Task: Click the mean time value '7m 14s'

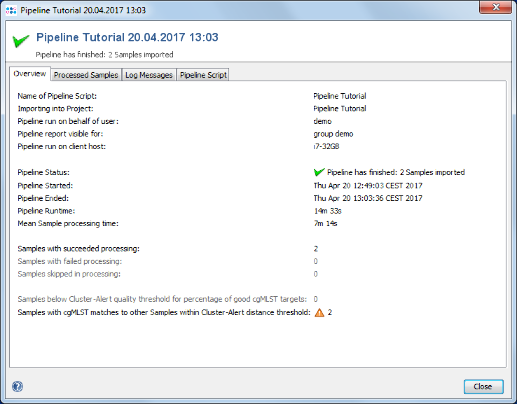Action: coord(326,223)
